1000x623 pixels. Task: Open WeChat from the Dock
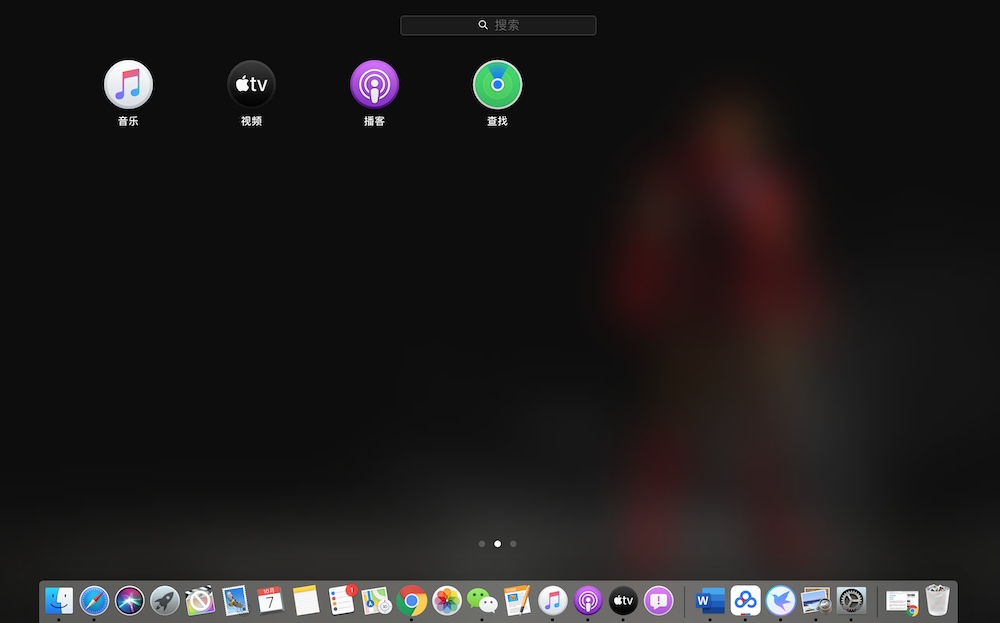coord(482,600)
